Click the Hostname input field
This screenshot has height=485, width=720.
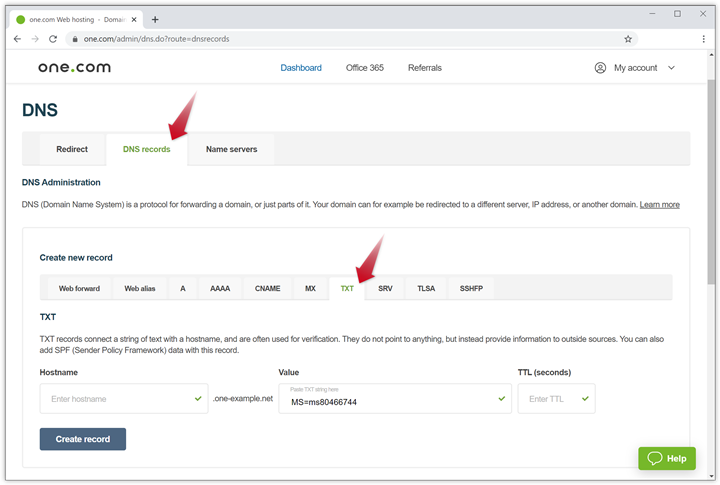click(115, 399)
